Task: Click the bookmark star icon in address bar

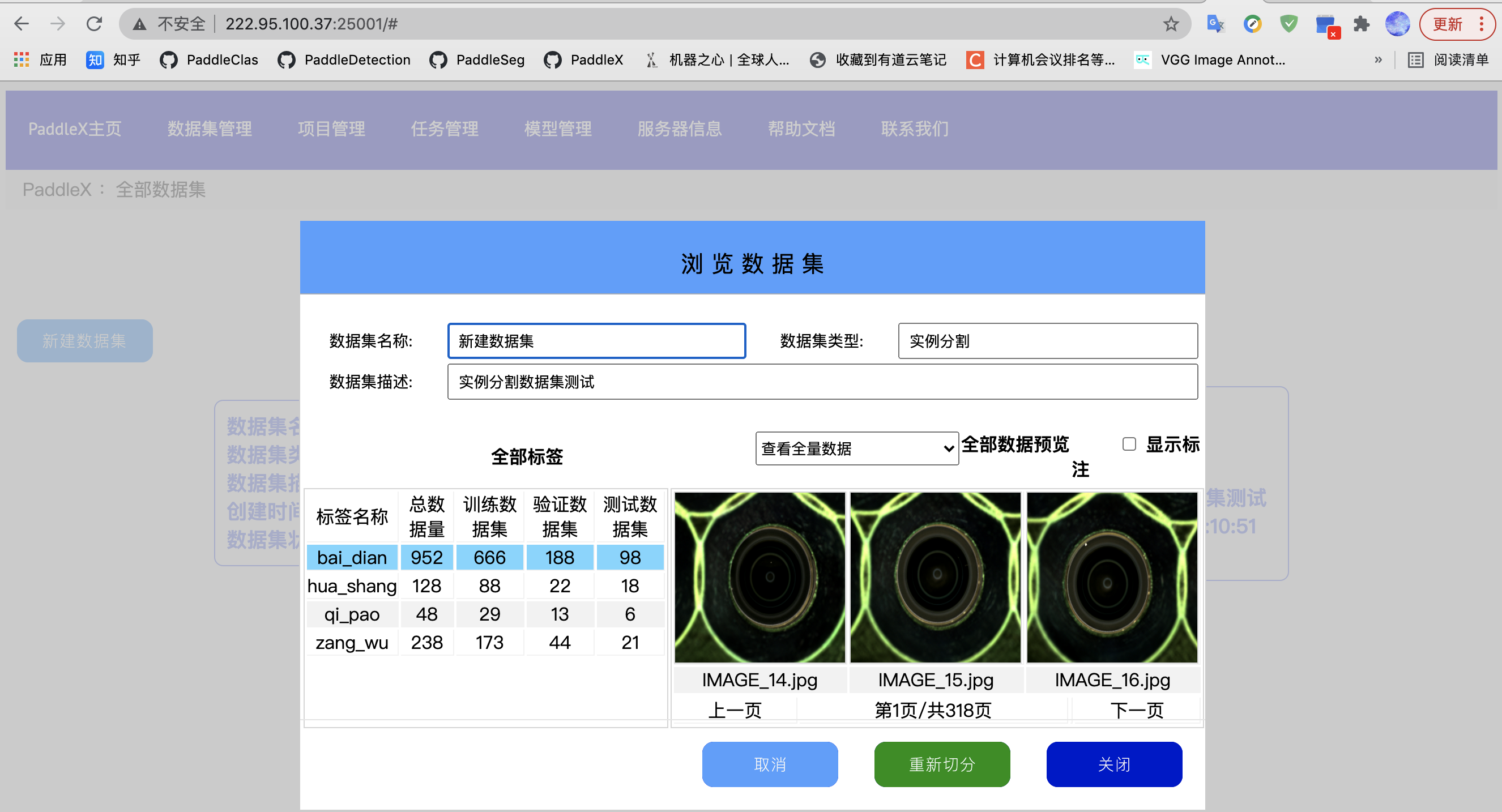Action: 1171,24
